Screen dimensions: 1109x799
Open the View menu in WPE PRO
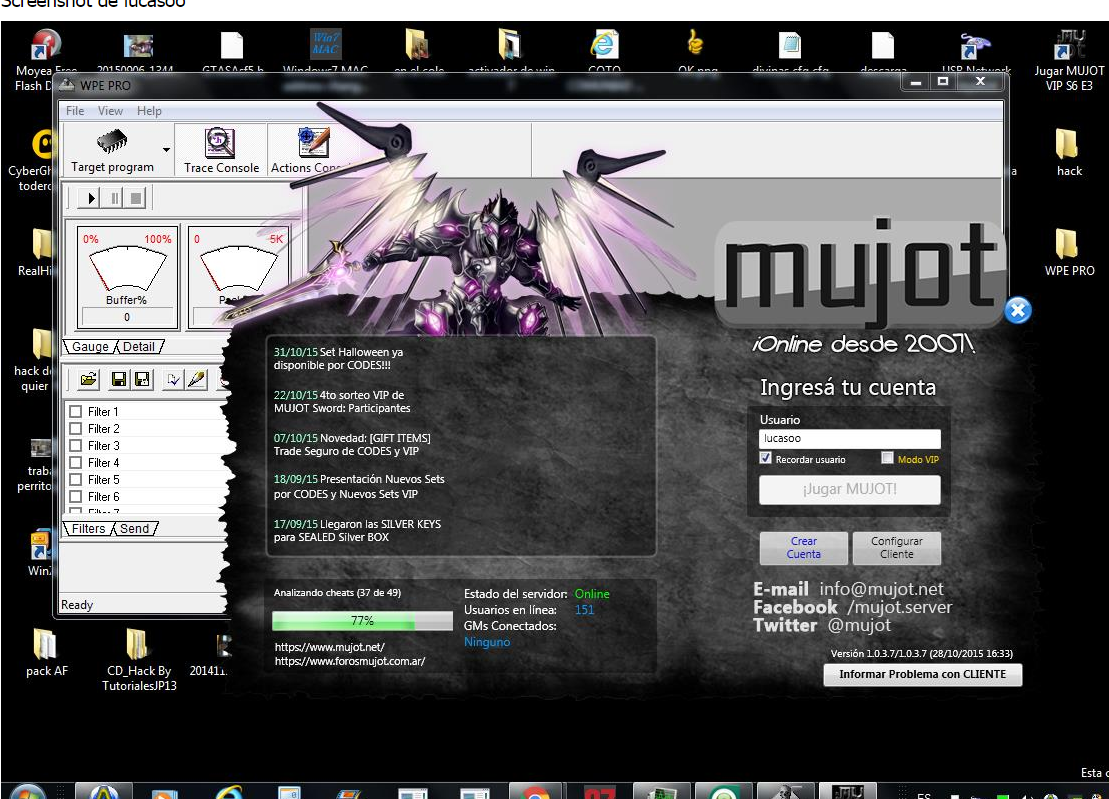110,111
